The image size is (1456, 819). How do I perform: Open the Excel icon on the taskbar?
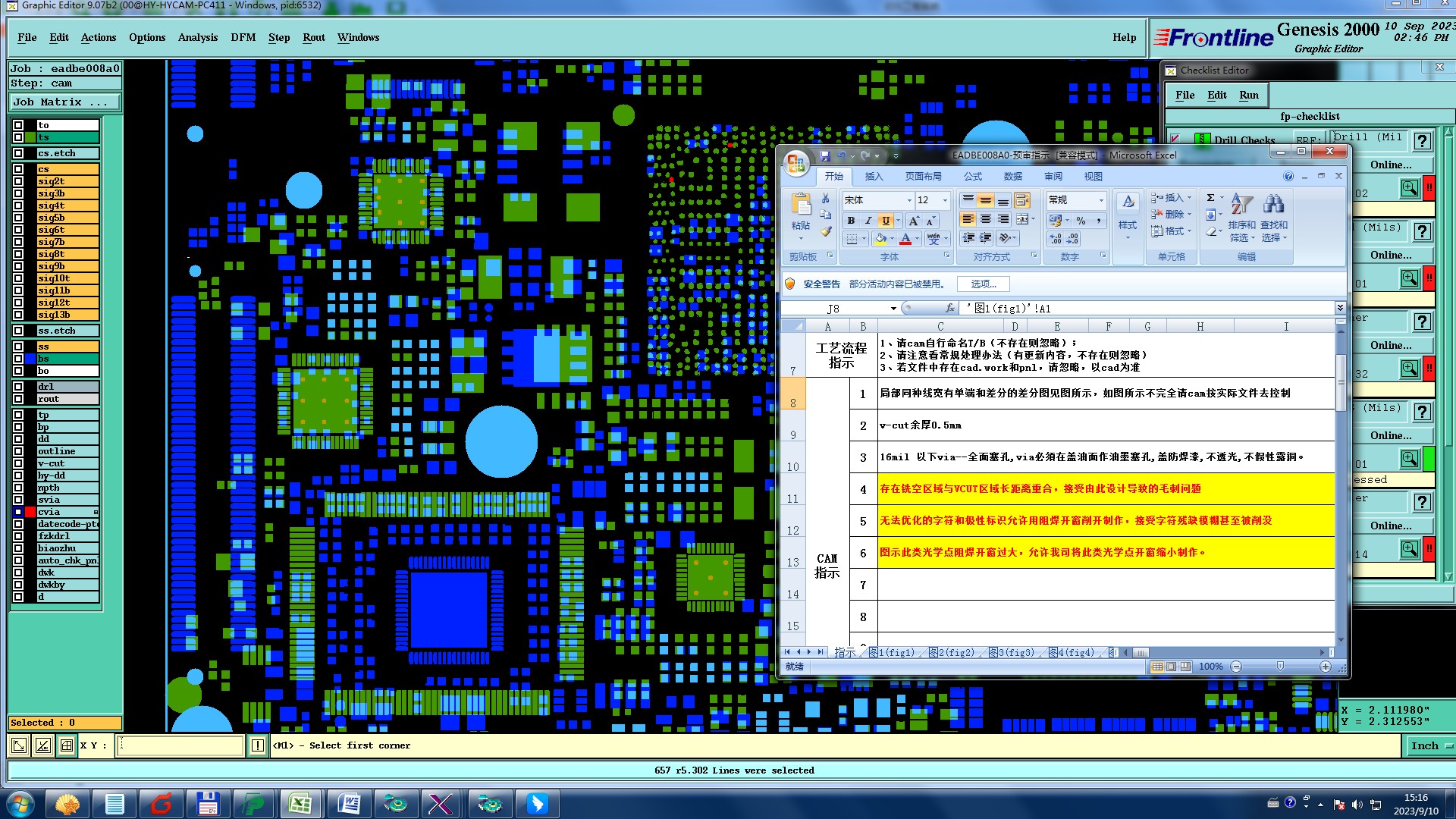(300, 803)
